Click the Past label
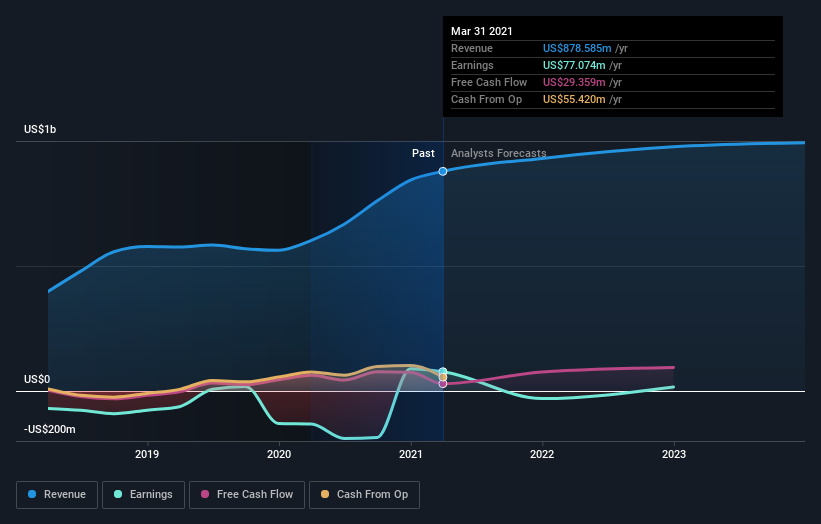This screenshot has height=524, width=821. point(423,153)
